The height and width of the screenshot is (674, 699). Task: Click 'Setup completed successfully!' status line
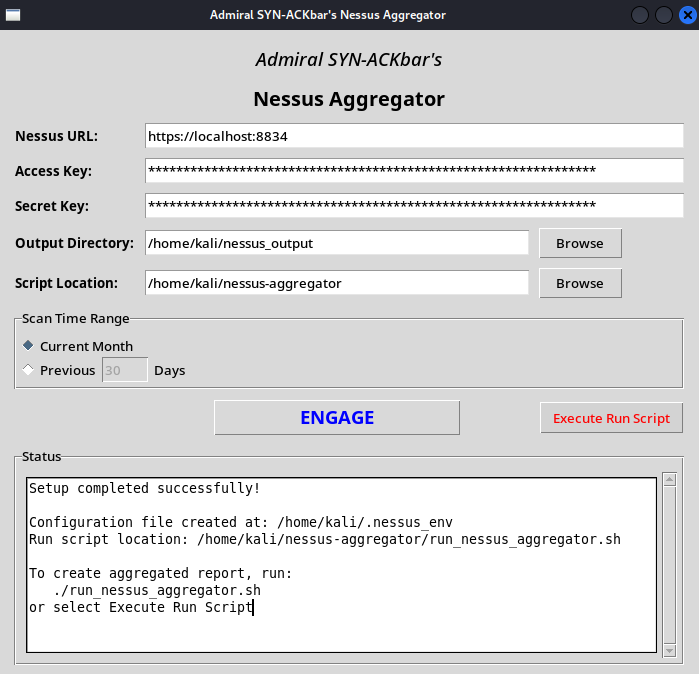coord(144,488)
